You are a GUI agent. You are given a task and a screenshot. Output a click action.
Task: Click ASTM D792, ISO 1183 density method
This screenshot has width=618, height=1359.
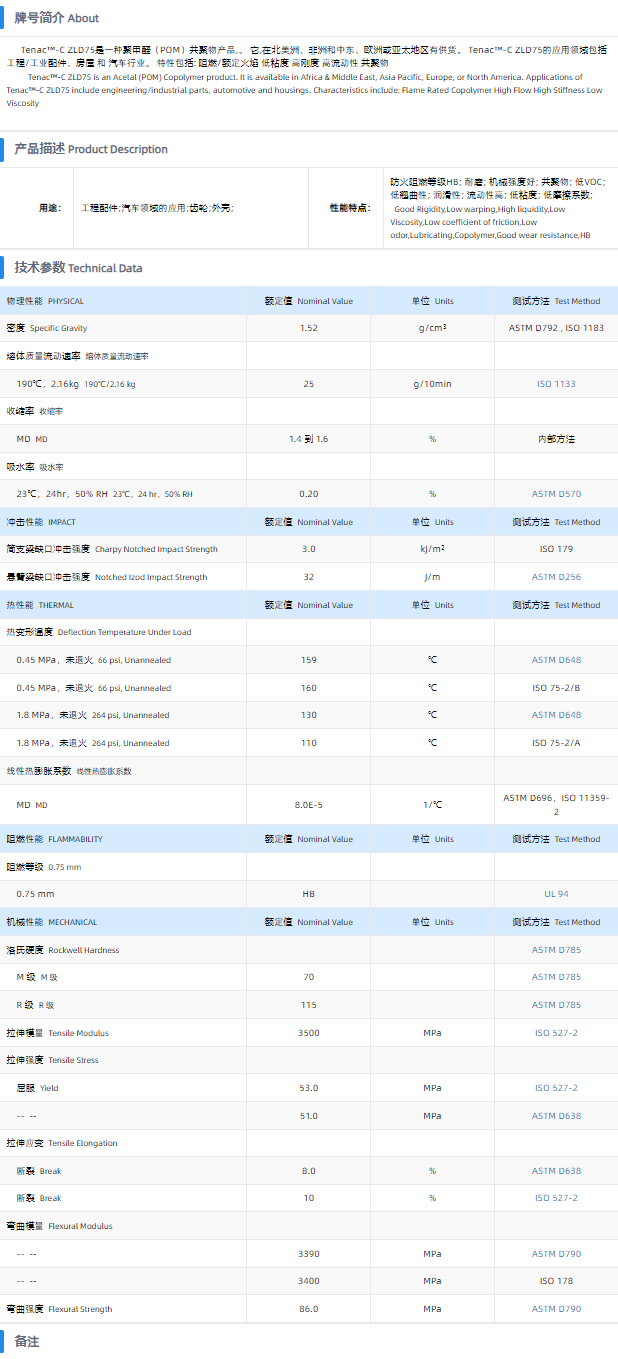tap(556, 328)
